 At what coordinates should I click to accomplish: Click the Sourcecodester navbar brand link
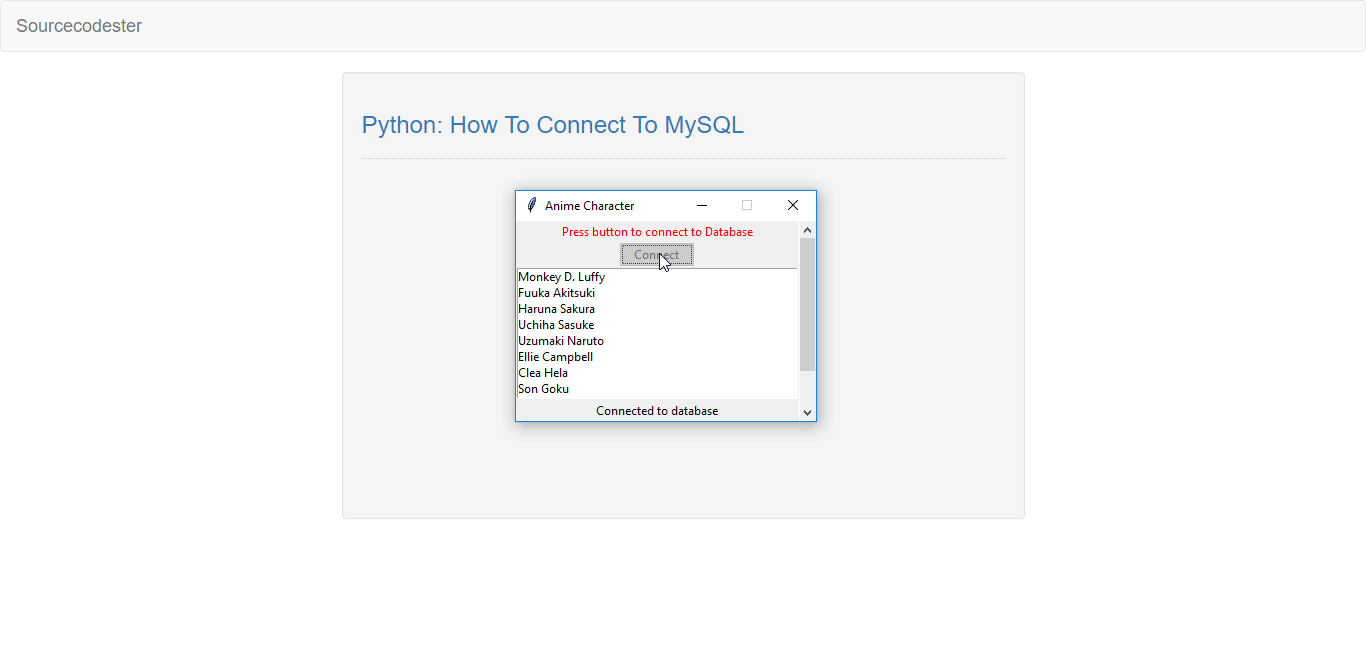(x=79, y=26)
